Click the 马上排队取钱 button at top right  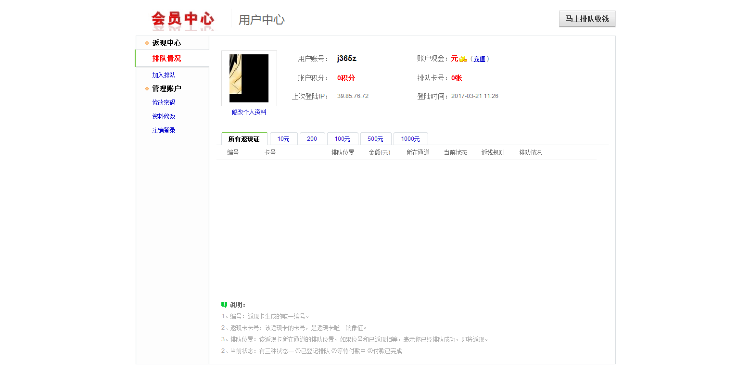[587, 19]
